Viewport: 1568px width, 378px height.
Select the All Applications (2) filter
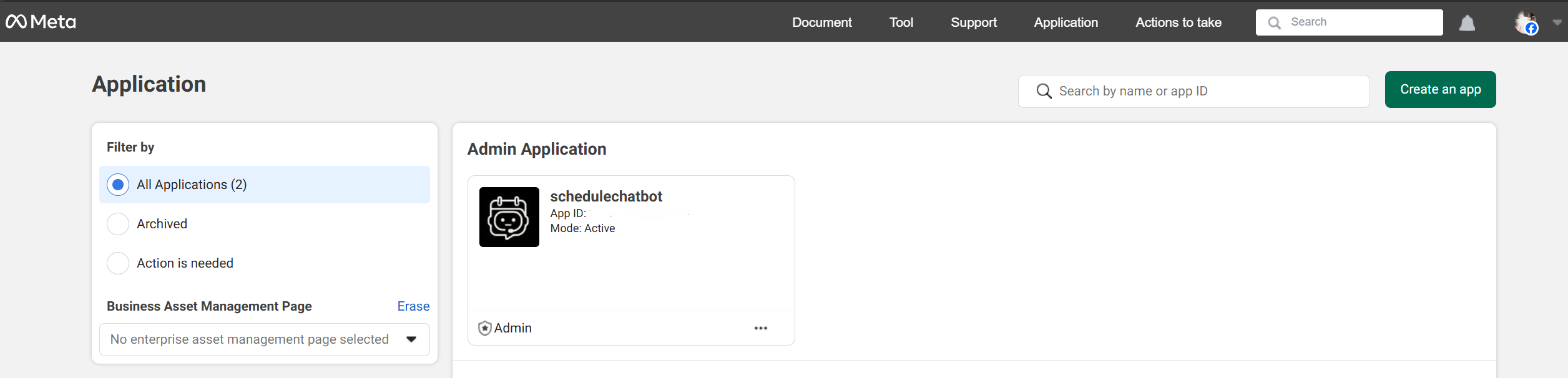point(118,185)
